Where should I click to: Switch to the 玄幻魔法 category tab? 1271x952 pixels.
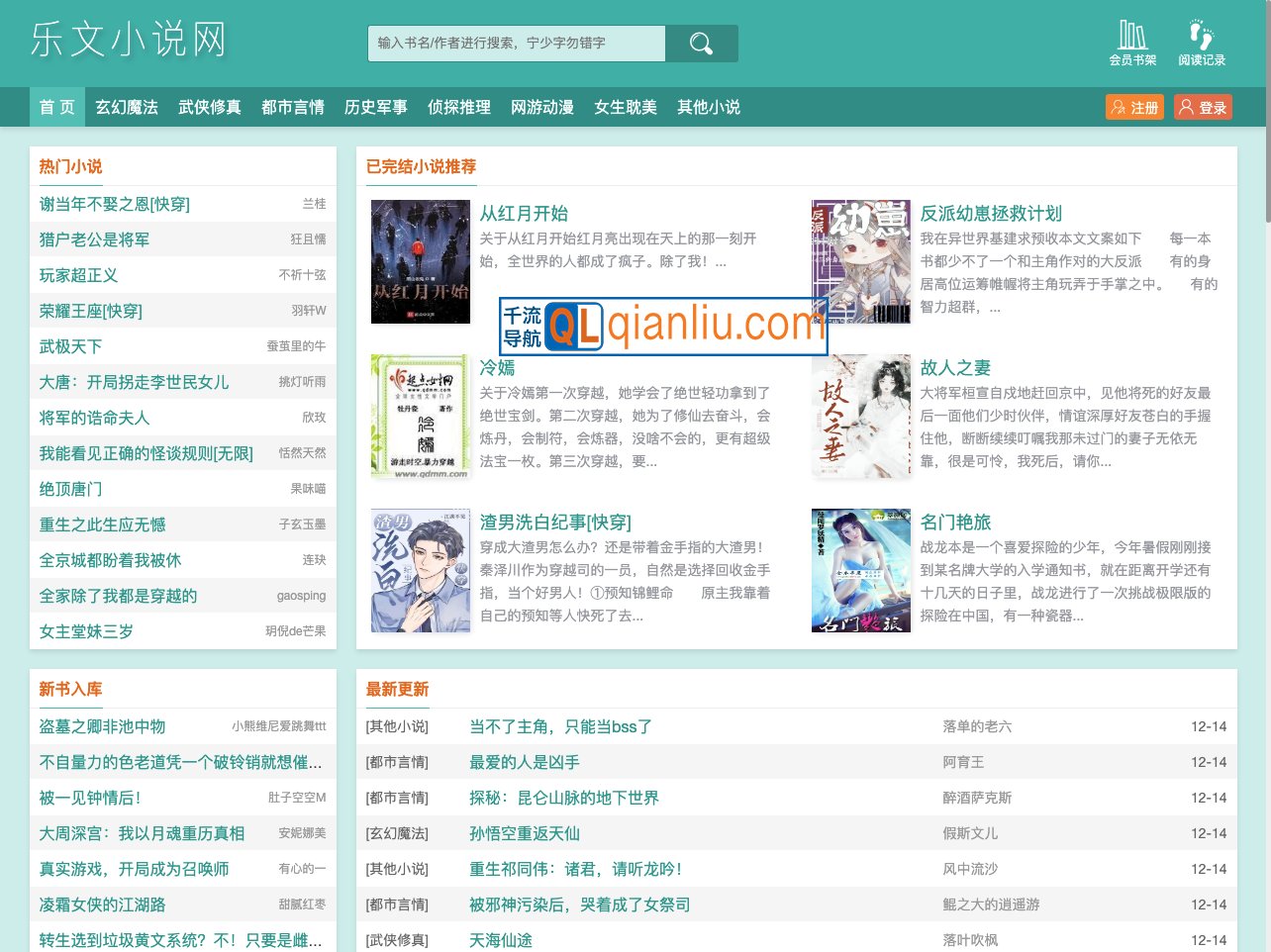(126, 108)
